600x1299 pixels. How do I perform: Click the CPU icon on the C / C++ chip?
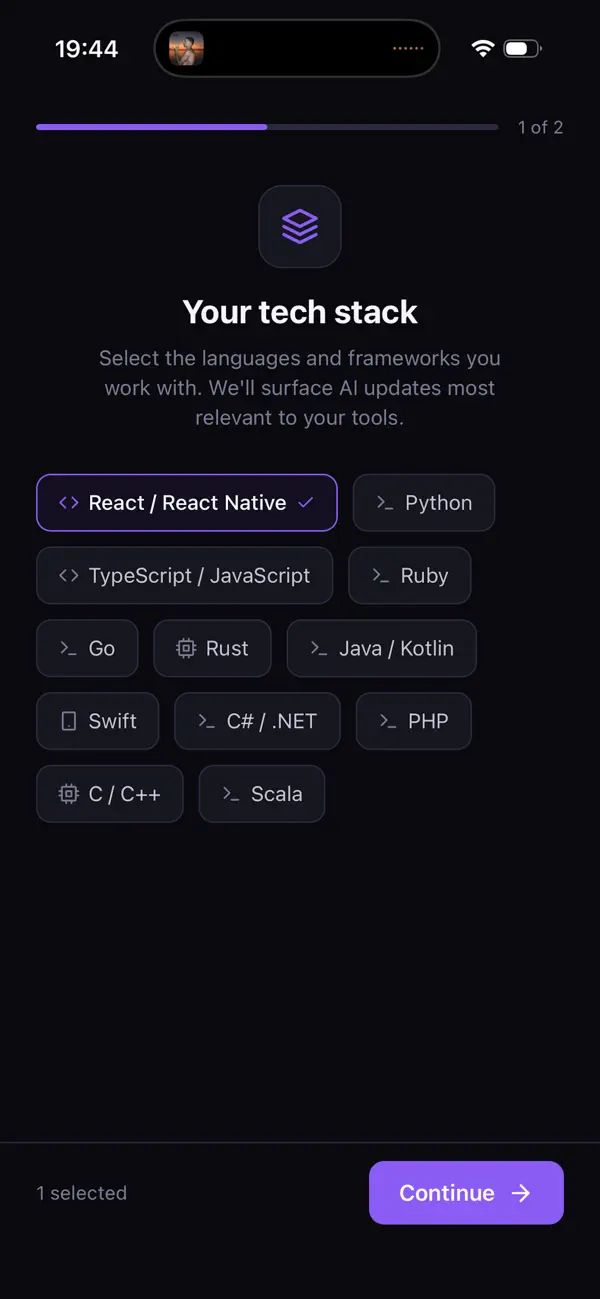click(67, 793)
